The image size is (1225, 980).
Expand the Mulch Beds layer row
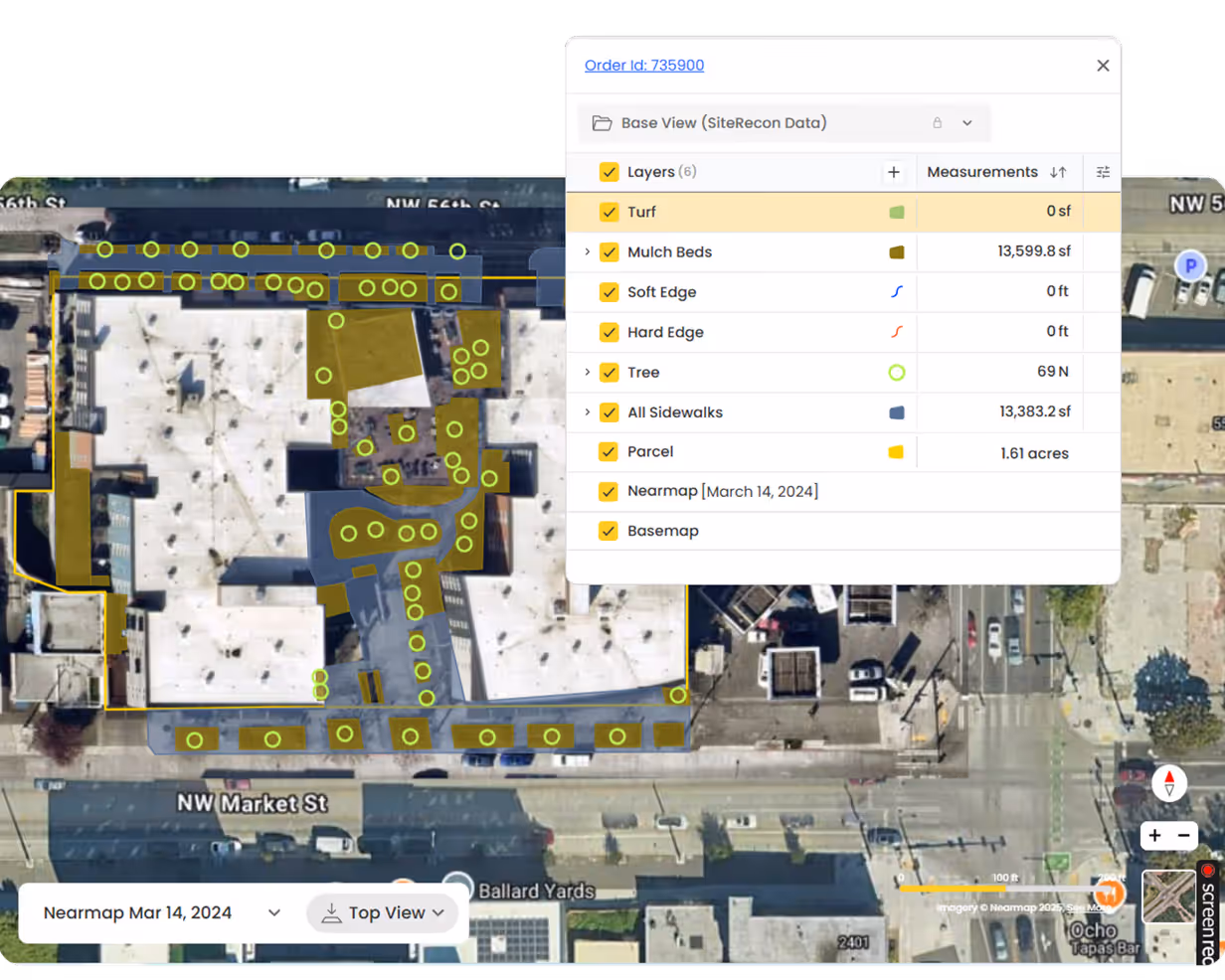[587, 252]
